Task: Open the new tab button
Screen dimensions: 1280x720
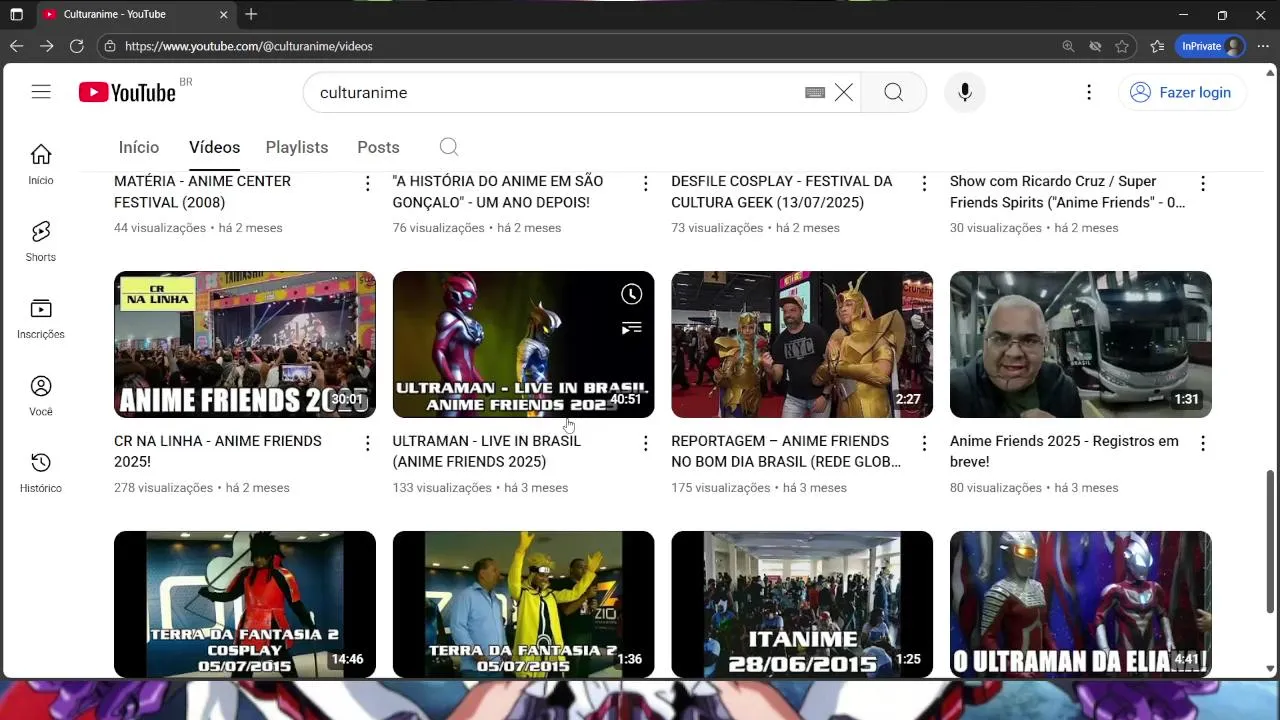Action: coord(251,14)
